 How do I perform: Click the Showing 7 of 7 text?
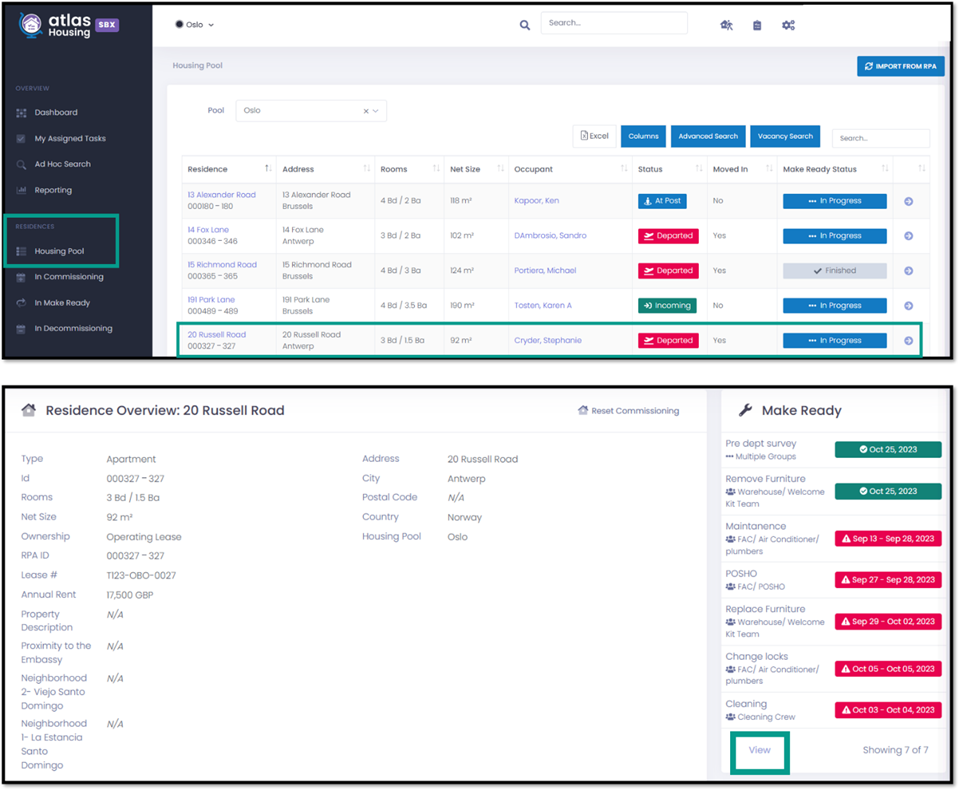[895, 750]
